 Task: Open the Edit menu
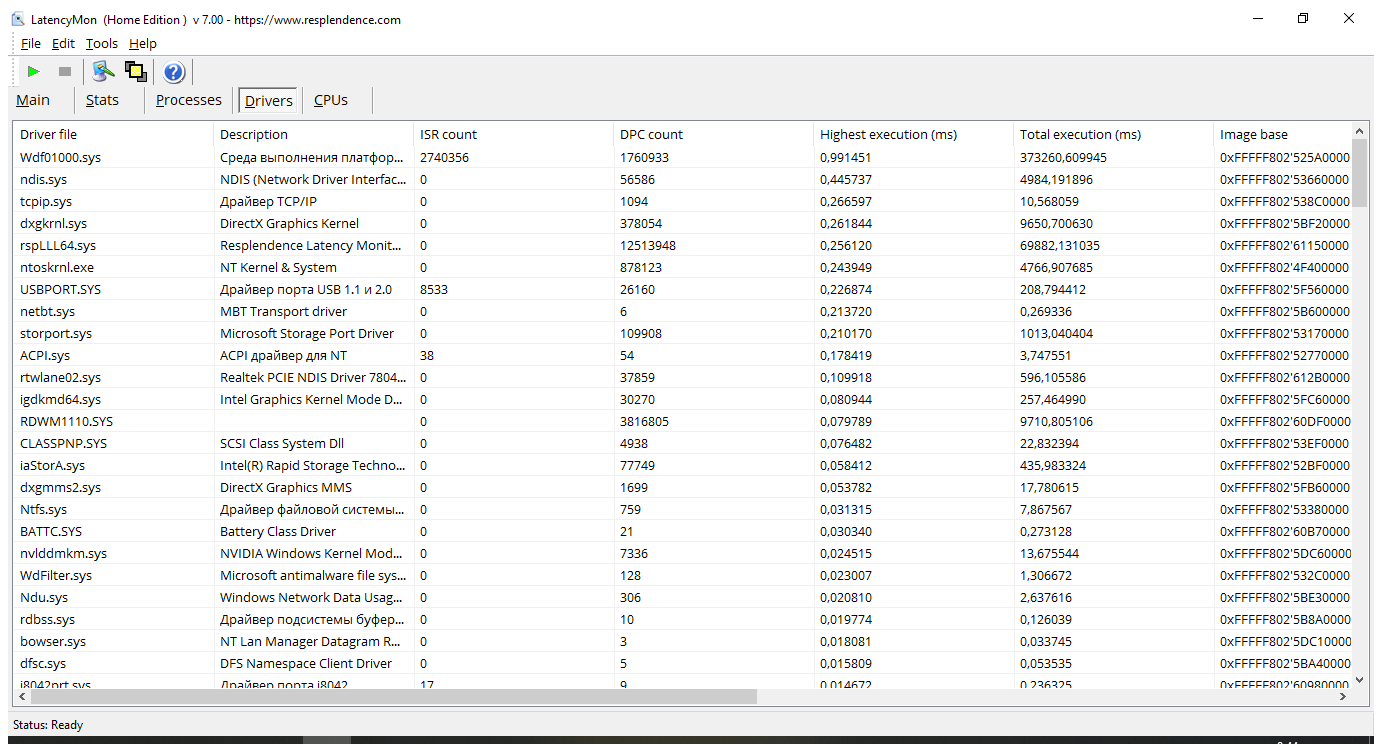[x=63, y=43]
